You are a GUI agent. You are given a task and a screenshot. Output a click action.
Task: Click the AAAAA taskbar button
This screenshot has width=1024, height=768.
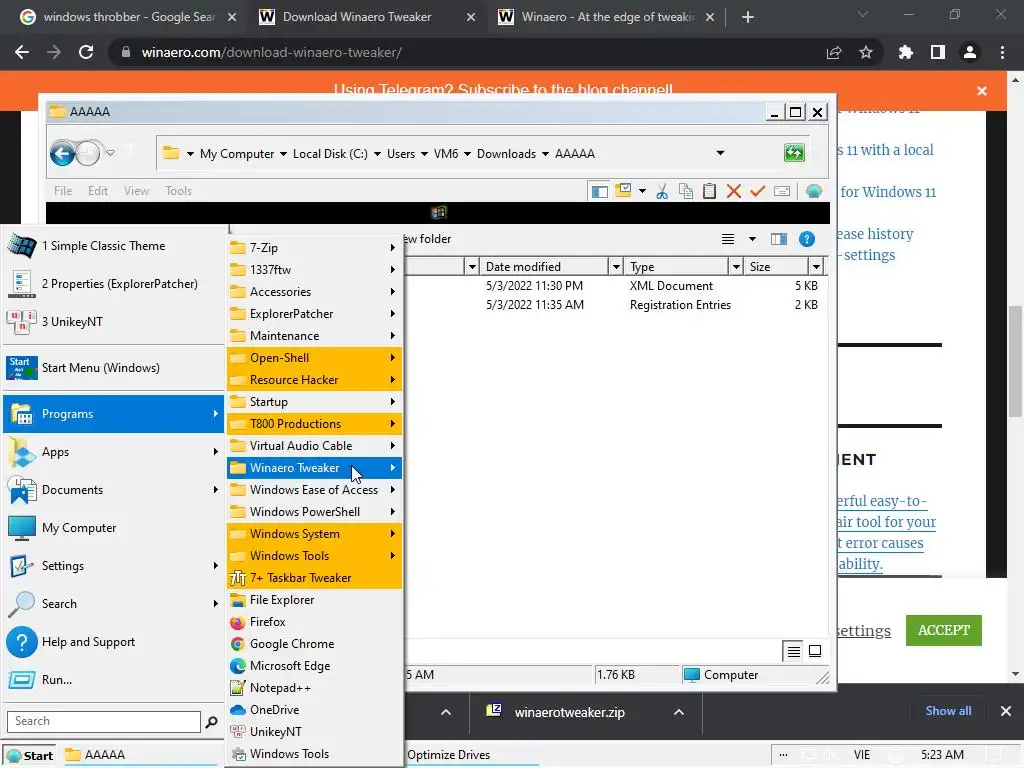click(x=138, y=755)
